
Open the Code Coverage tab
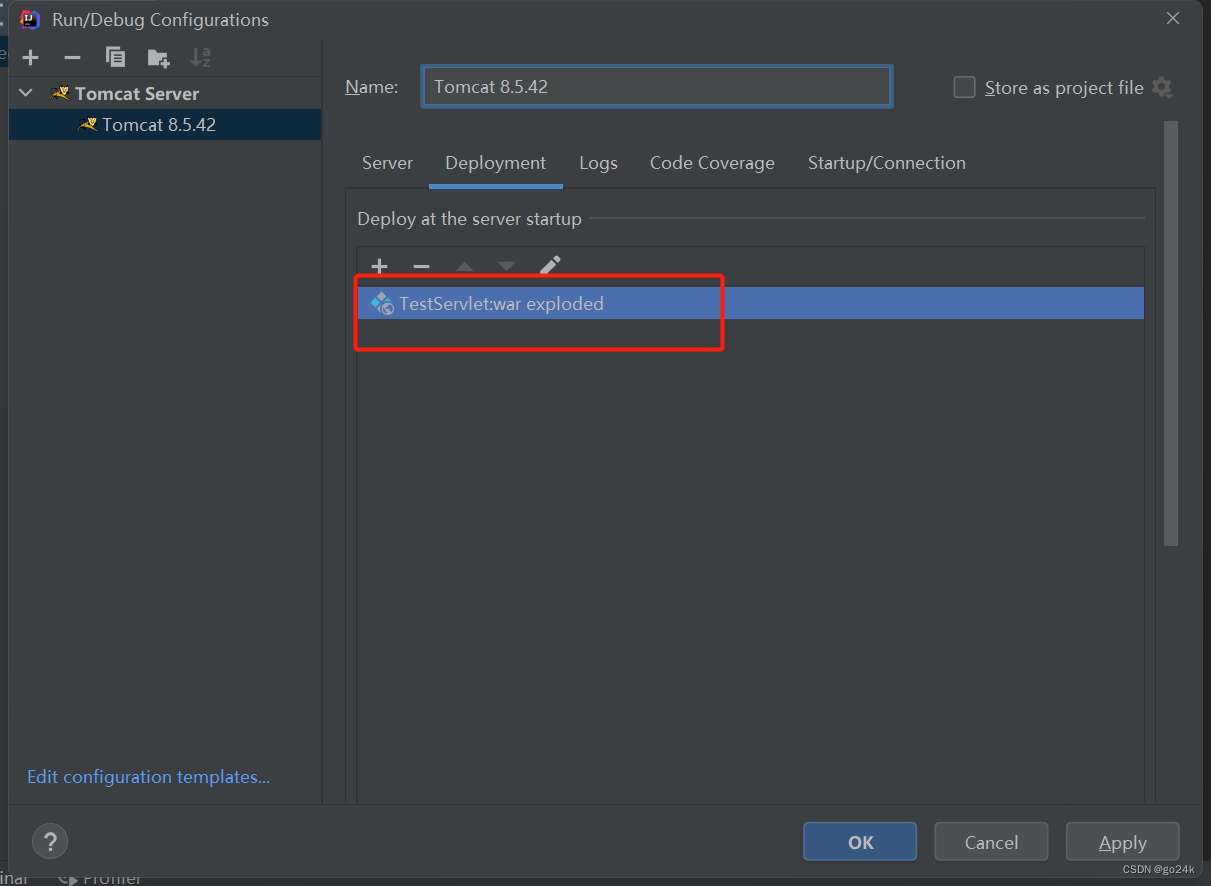pos(712,163)
